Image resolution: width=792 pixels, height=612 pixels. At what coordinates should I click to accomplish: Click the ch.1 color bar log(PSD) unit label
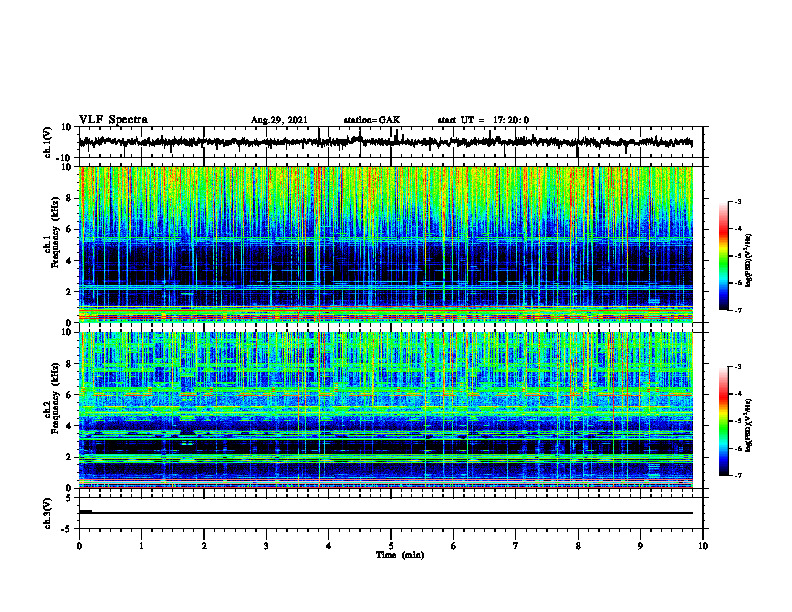749,260
